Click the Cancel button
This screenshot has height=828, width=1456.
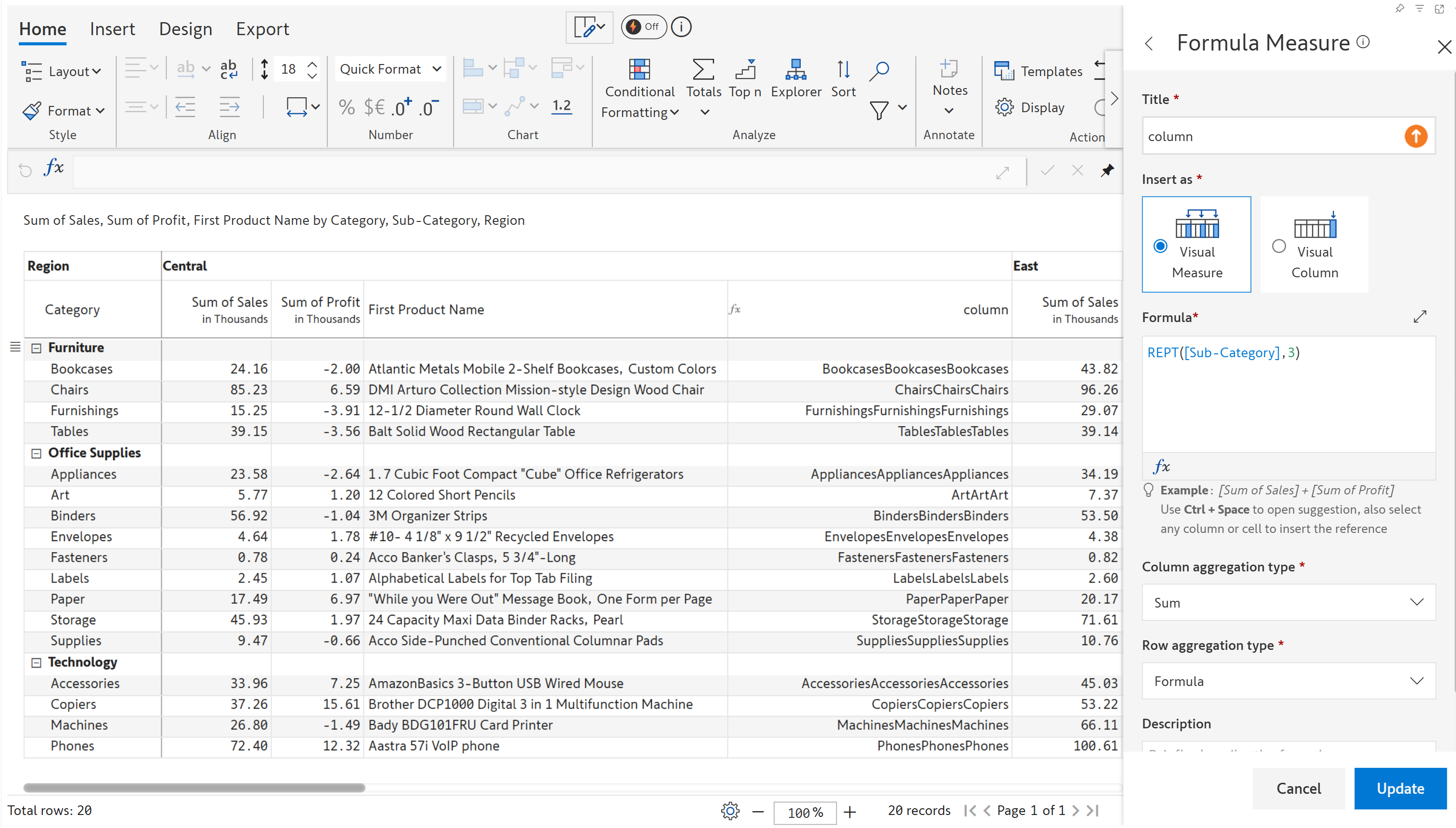point(1299,788)
